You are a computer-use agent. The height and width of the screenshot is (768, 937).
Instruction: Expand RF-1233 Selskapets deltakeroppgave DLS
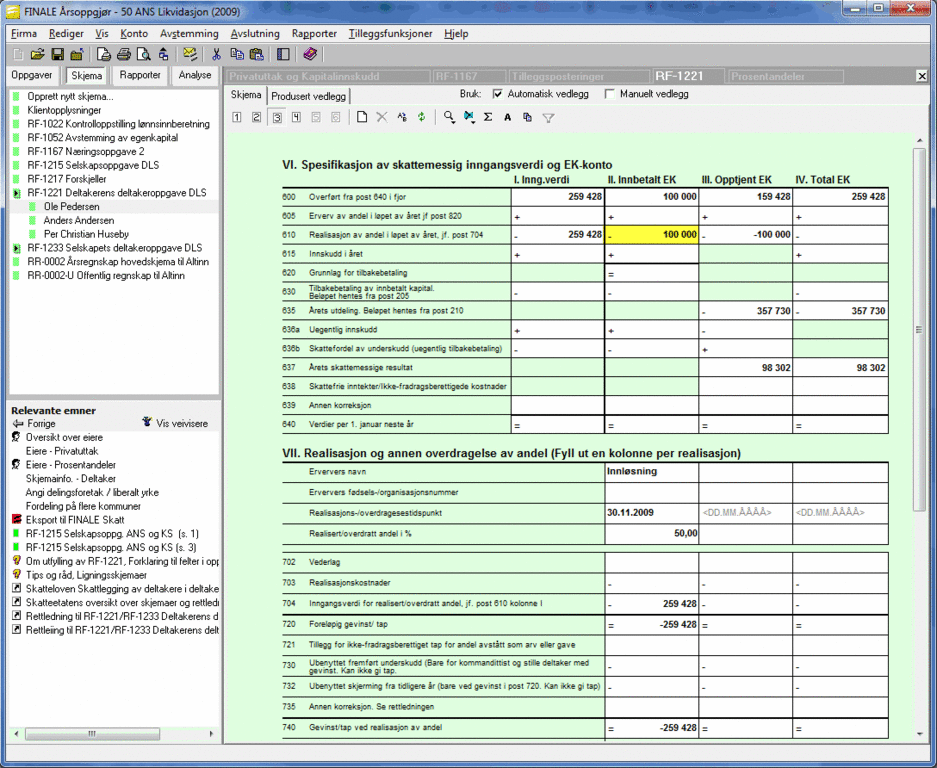[x=16, y=248]
